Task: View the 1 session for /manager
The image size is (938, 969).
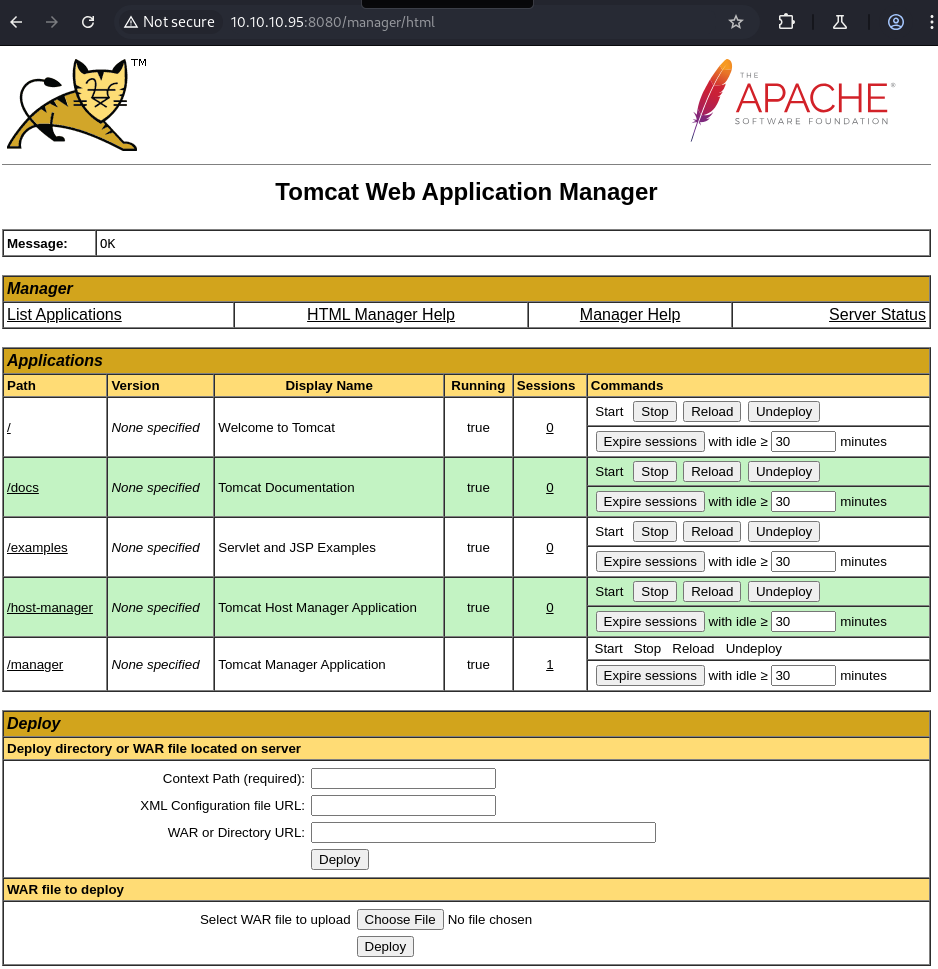Action: click(x=550, y=664)
